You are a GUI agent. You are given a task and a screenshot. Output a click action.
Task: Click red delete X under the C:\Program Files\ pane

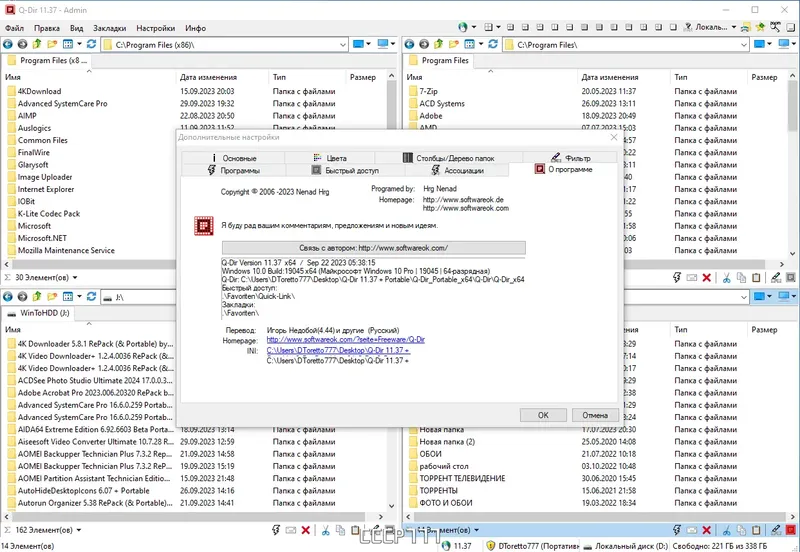point(707,278)
